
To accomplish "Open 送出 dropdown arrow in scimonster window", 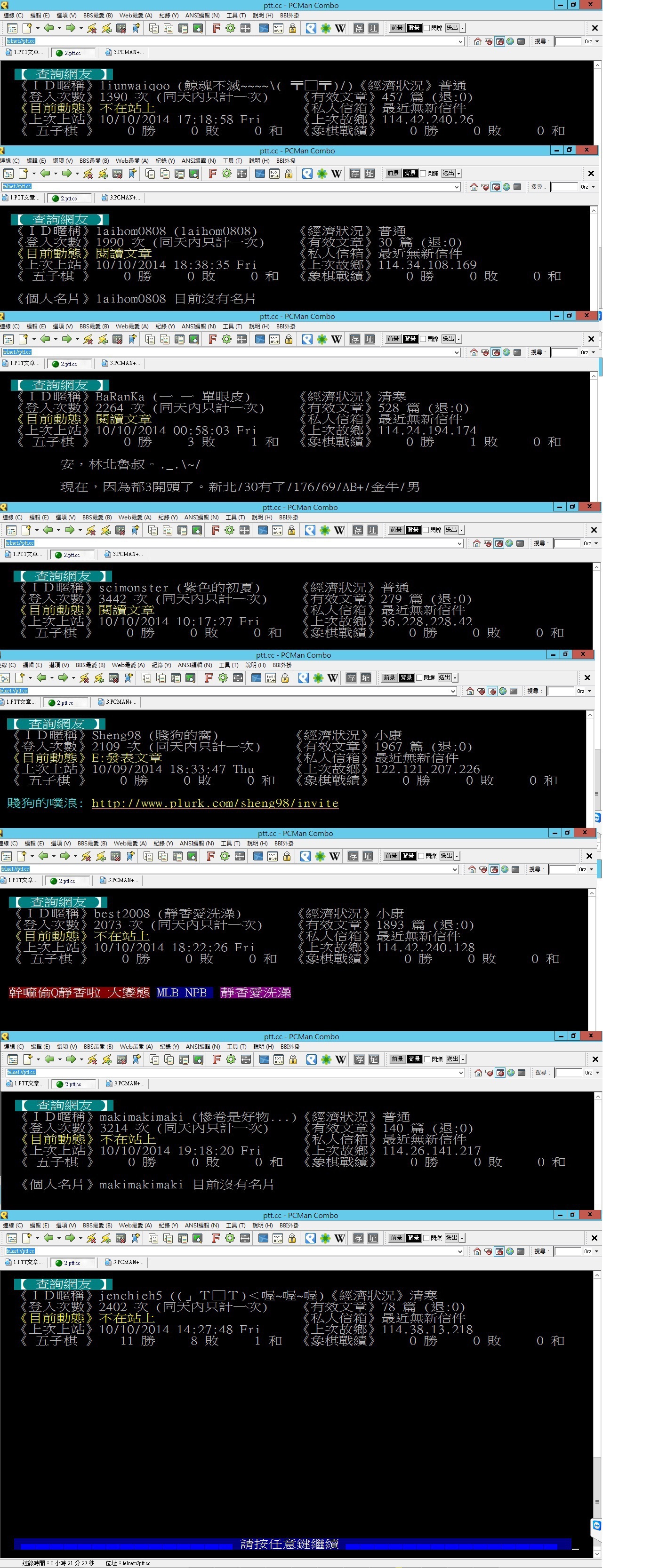I will click(x=463, y=530).
